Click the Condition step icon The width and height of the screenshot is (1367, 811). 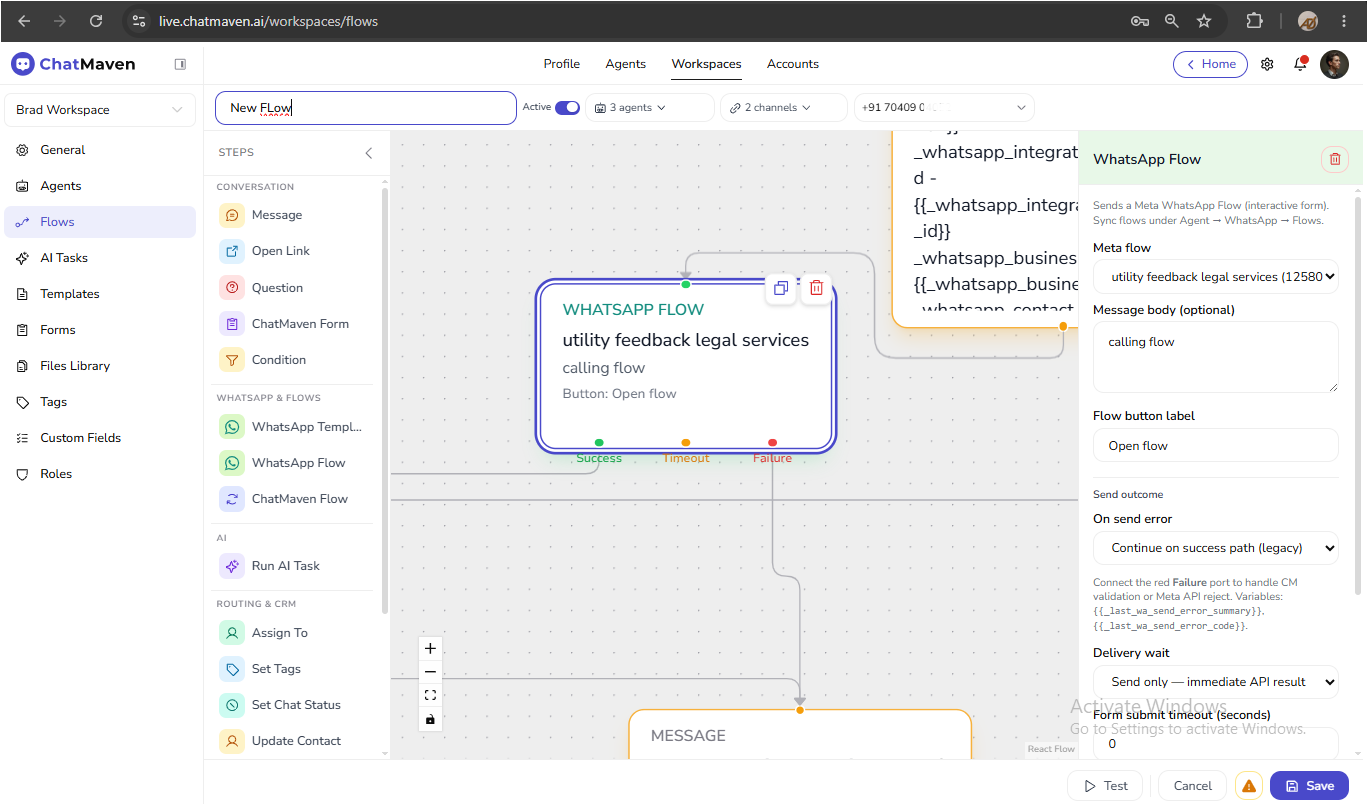tap(232, 360)
